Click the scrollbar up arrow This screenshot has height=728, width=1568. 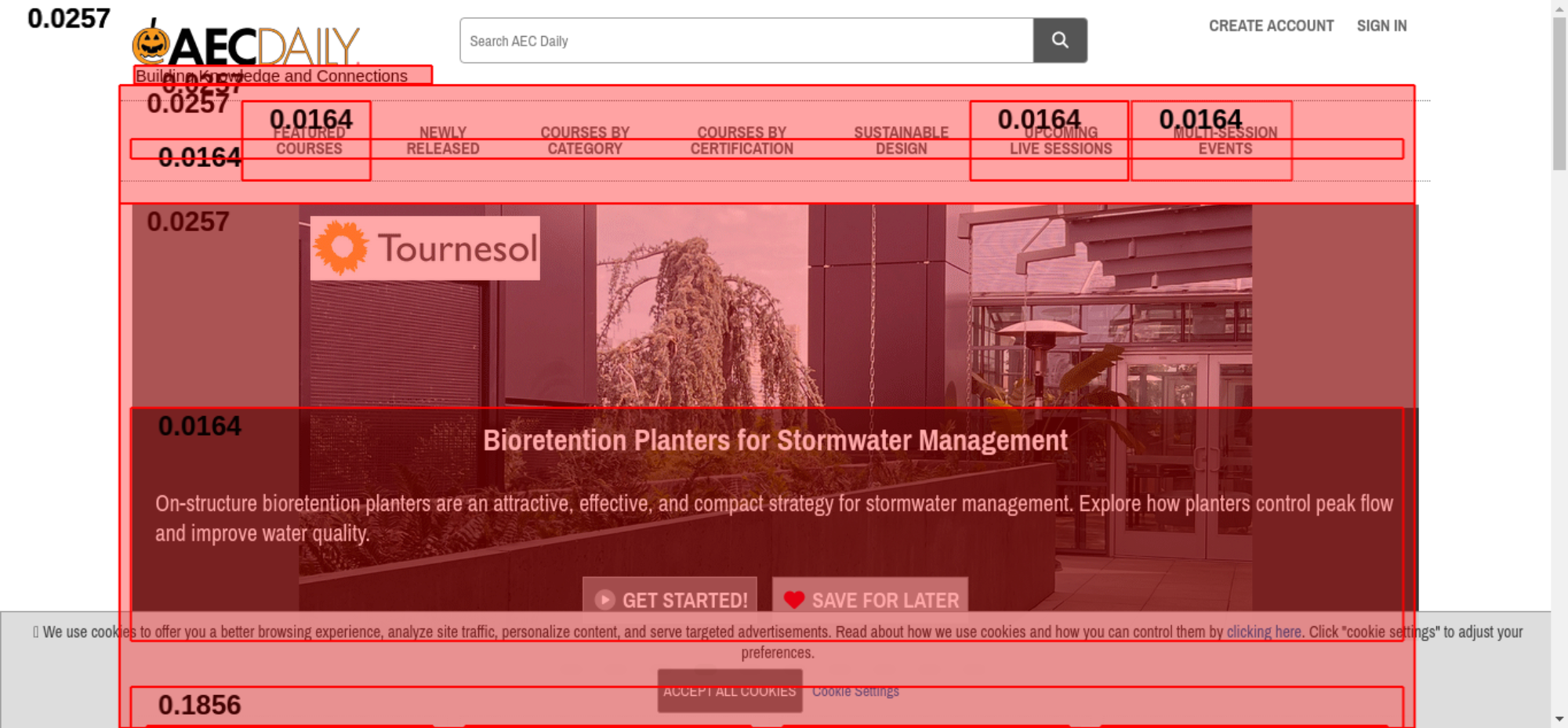click(1559, 7)
